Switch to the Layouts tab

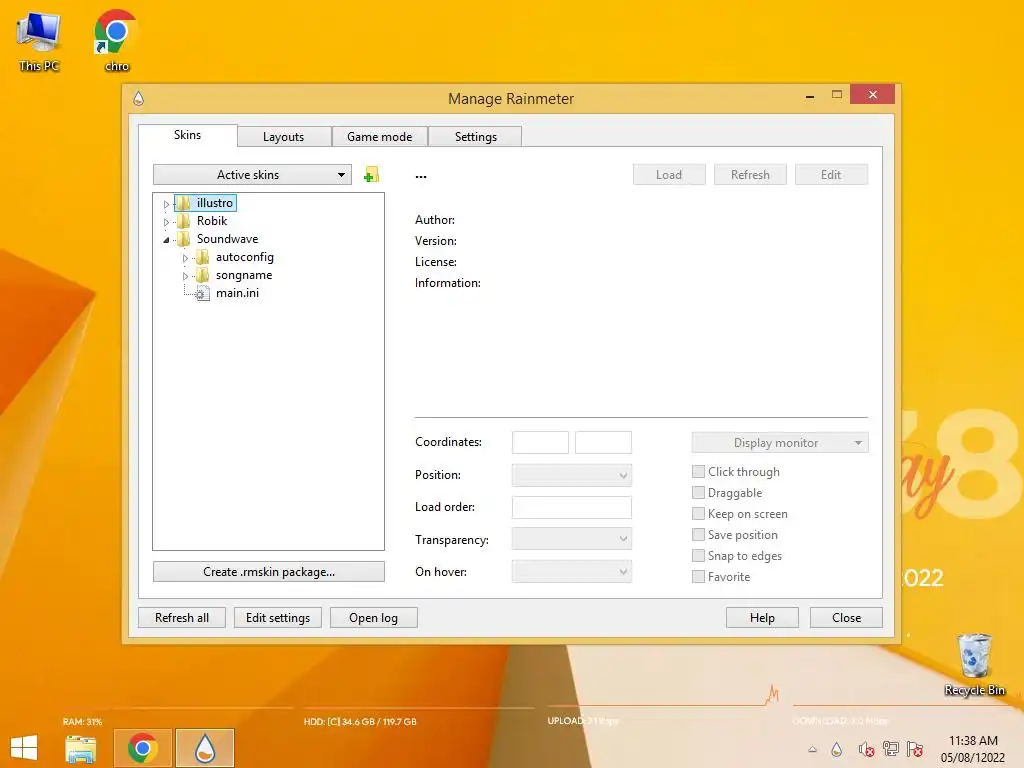click(x=283, y=136)
